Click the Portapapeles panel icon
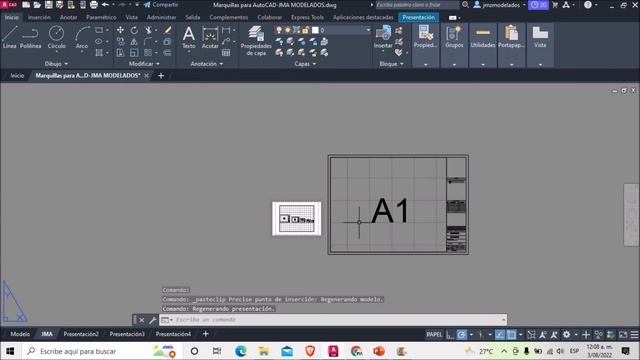Screen dimensions: 640x360 tap(511, 37)
